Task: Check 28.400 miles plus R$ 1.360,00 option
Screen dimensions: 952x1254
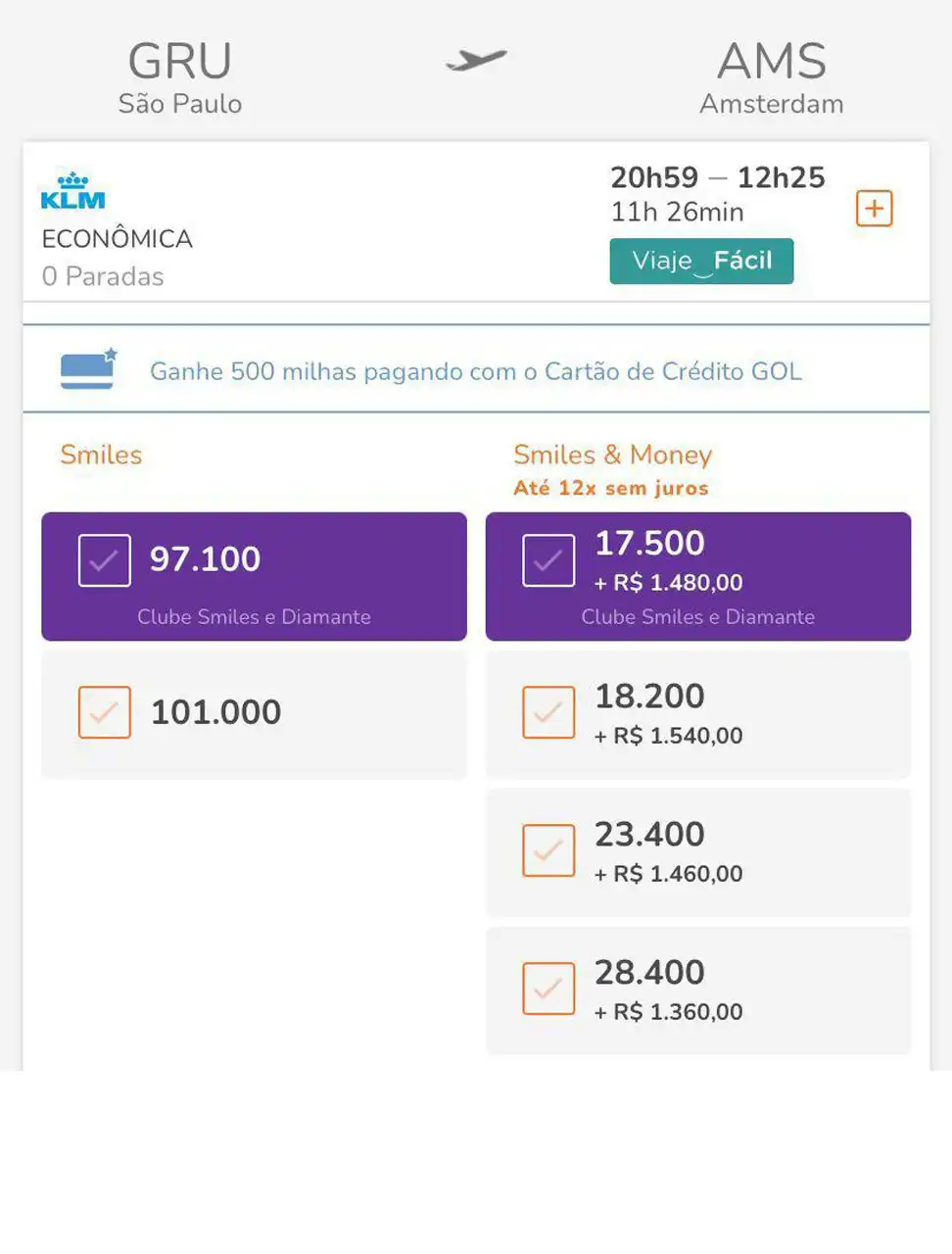Action: [x=548, y=989]
